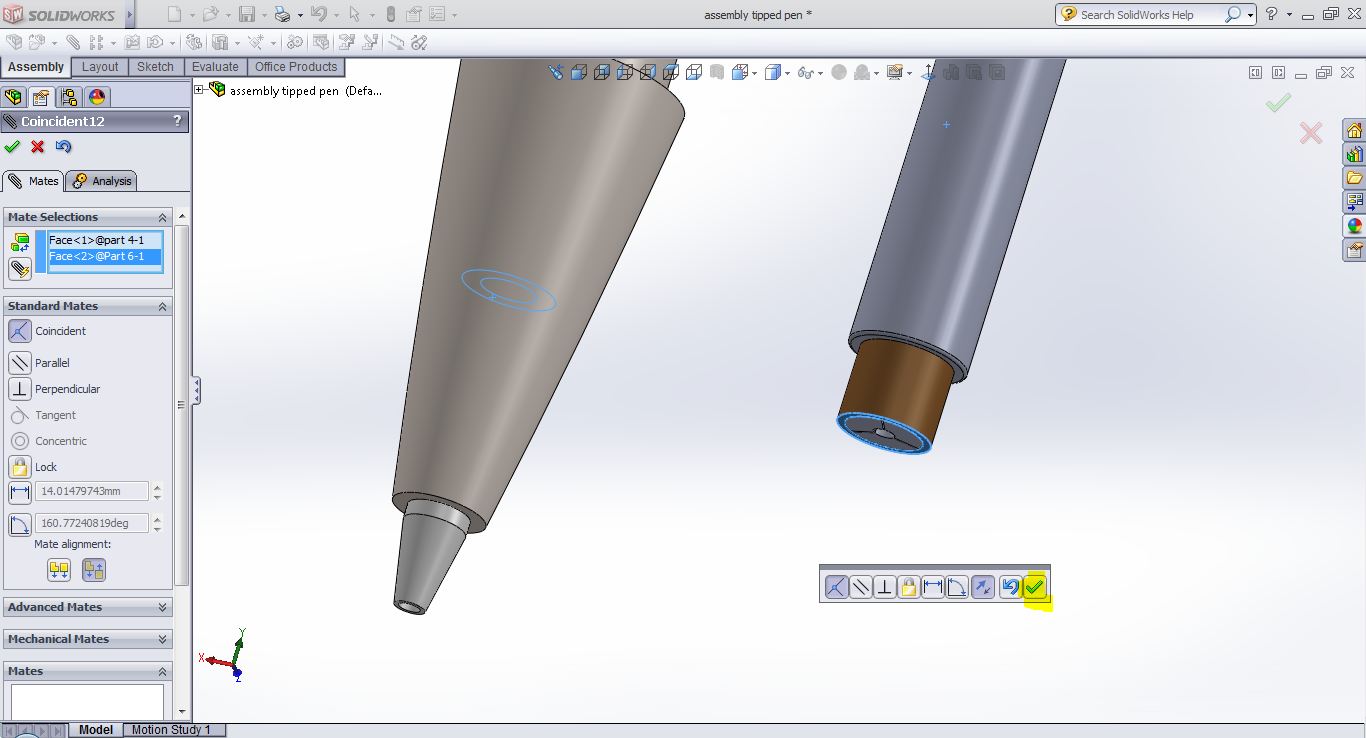The image size is (1366, 738).
Task: Click the Mates tab in PropertyManager
Action: click(33, 181)
